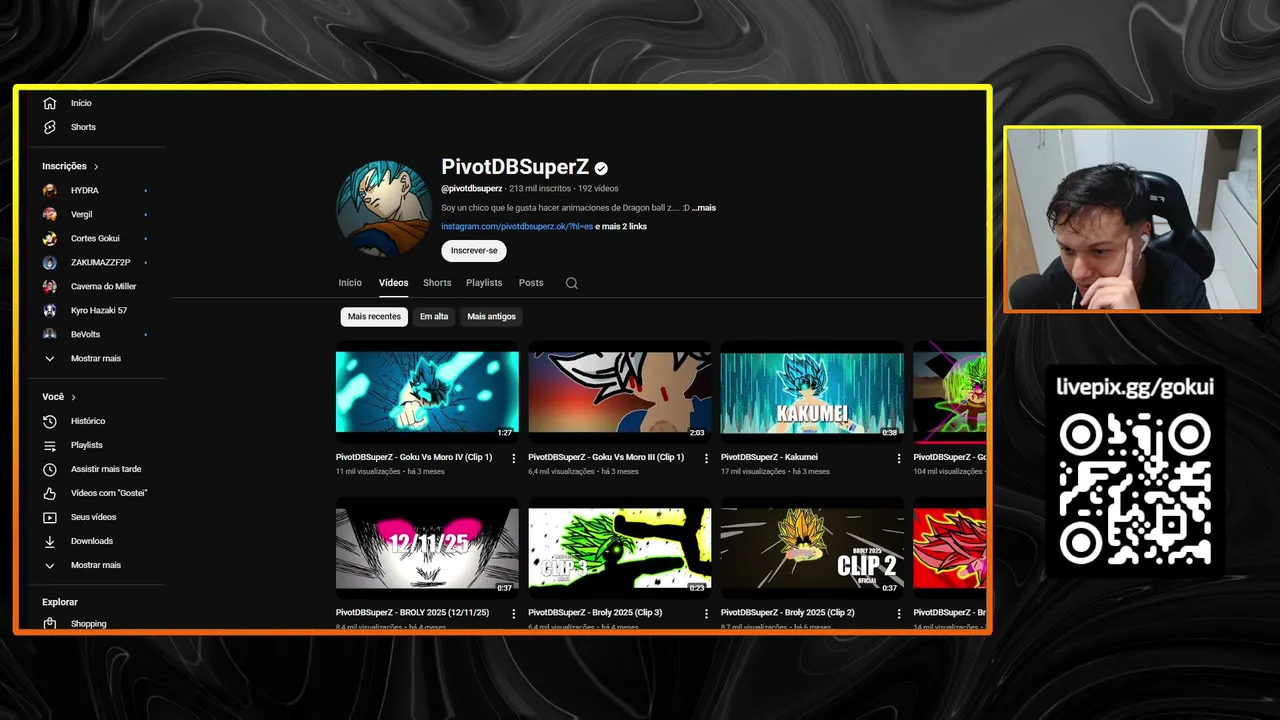Click the PivotDBSuperZ channel profile picture
Image resolution: width=1280 pixels, height=720 pixels.
pyautogui.click(x=384, y=209)
